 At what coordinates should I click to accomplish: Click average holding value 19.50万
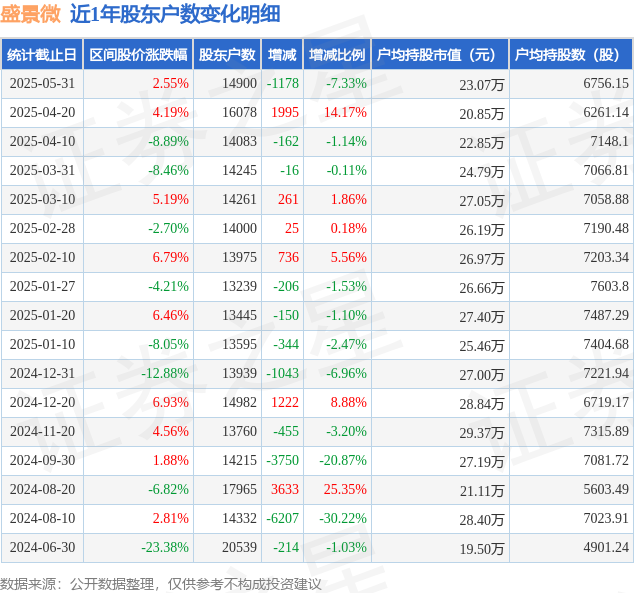(x=482, y=549)
